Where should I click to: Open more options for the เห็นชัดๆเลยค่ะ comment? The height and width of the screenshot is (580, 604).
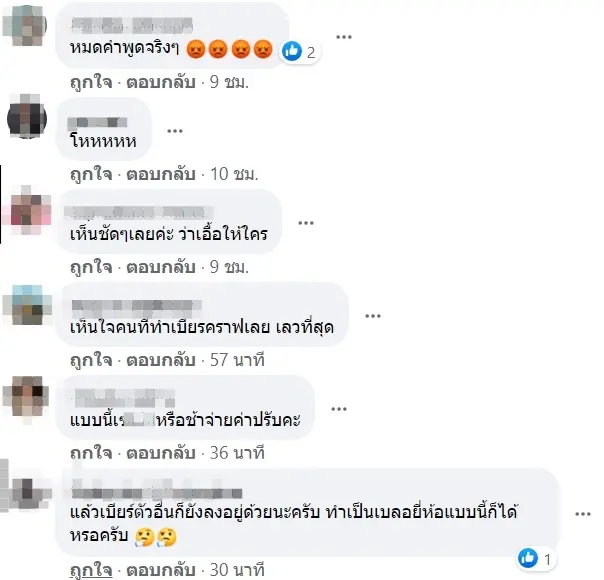point(305,223)
